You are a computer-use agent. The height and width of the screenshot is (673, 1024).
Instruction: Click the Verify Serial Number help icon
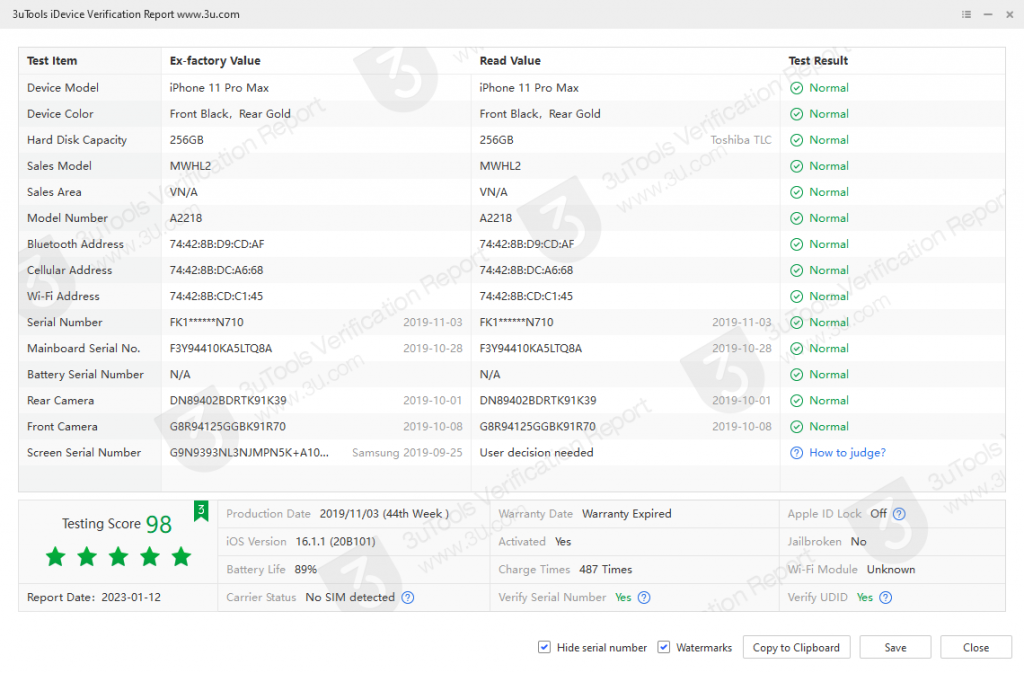click(644, 597)
